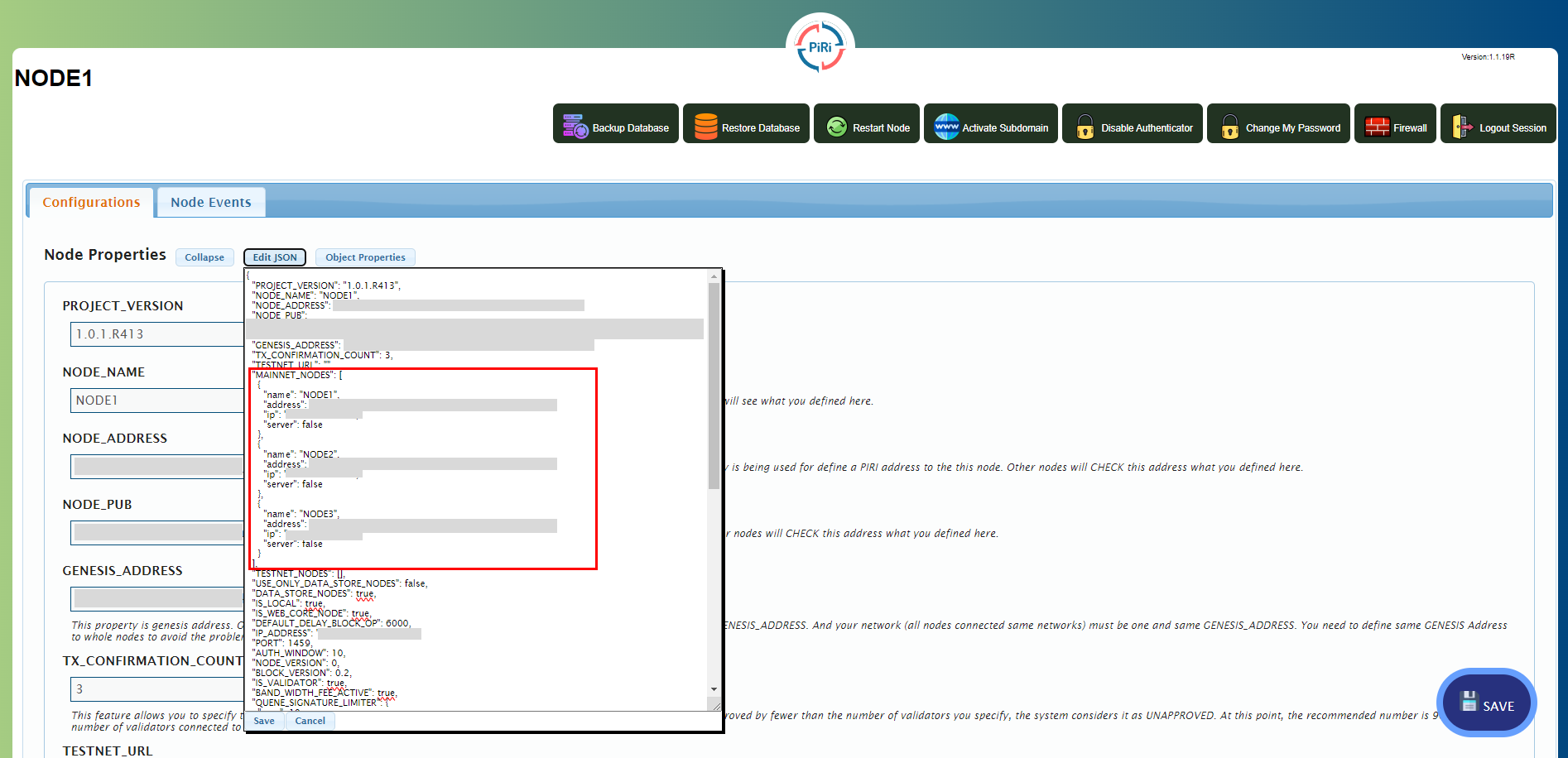This screenshot has height=758, width=1568.
Task: Collapse the Node Properties section
Action: (x=204, y=257)
